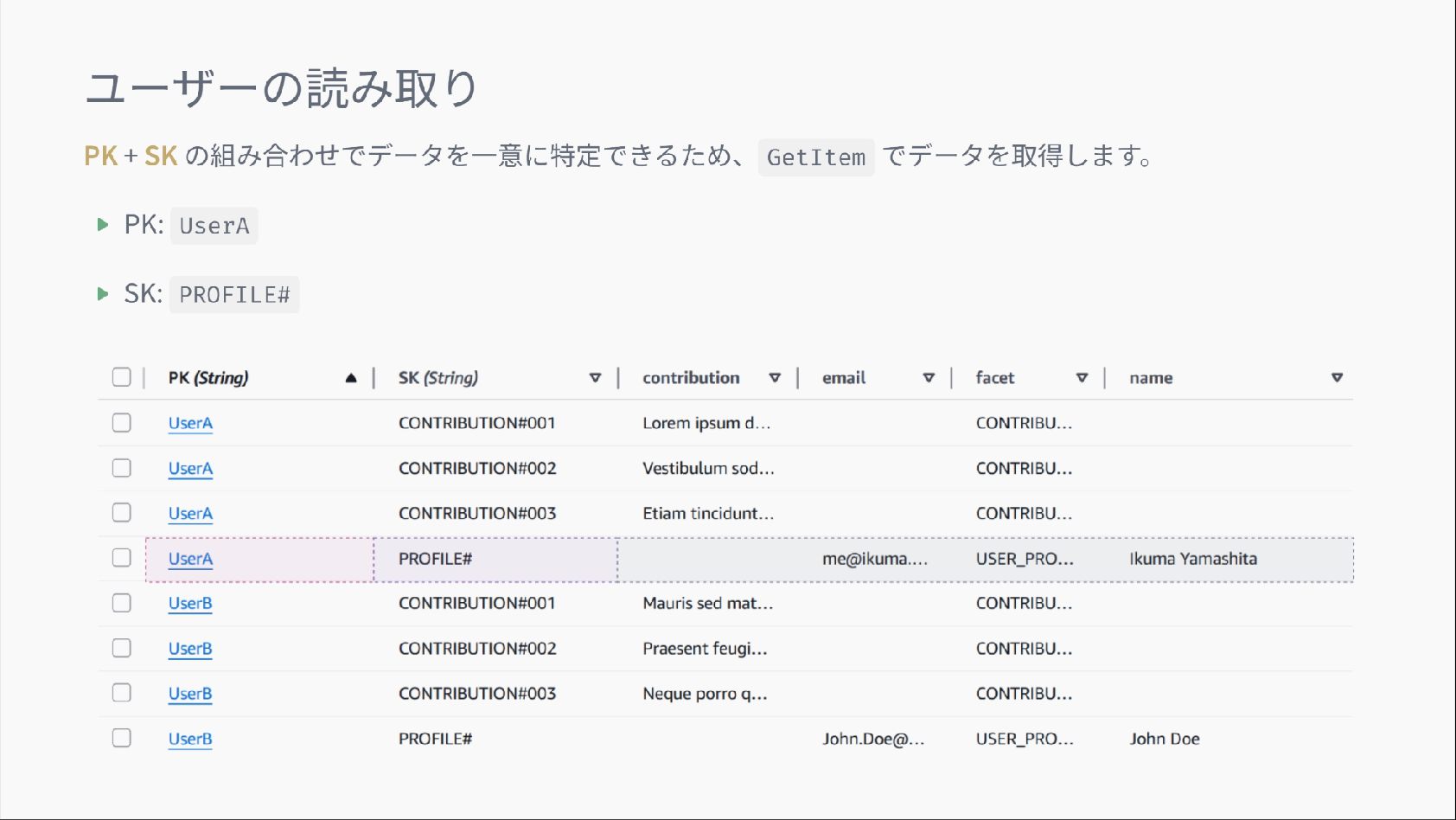Toggle the select-all header checkbox

click(122, 377)
